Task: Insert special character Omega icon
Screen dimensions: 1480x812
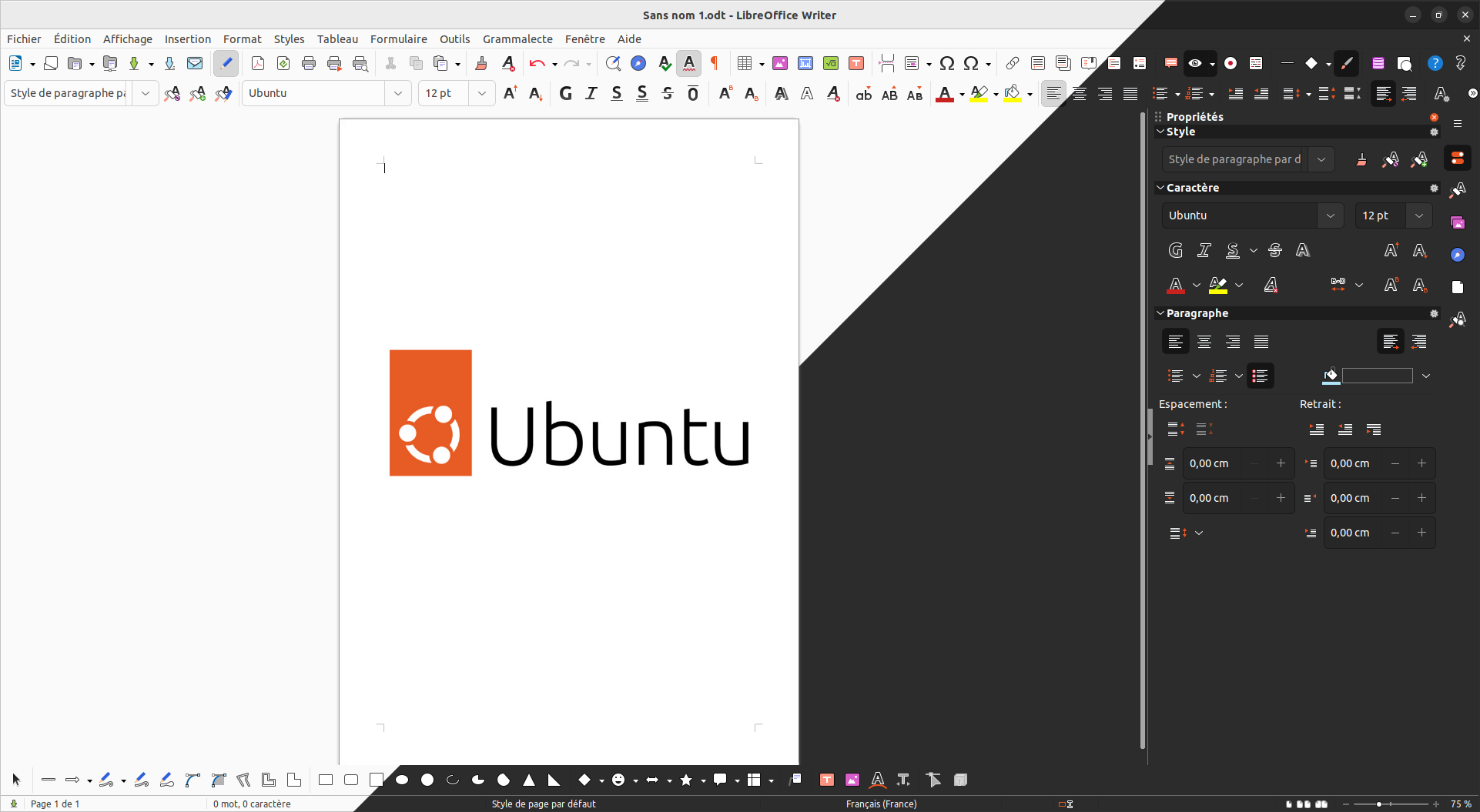Action: click(947, 63)
